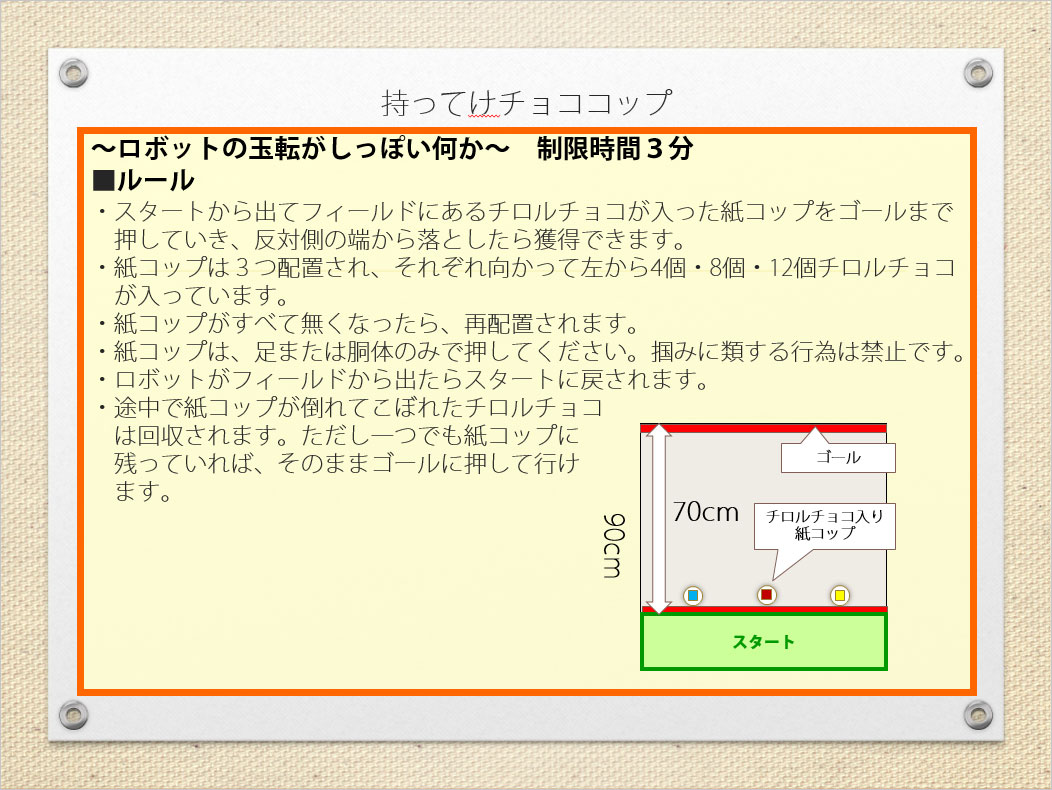Select the slide title 持ってけチョココップ
Image resolution: width=1052 pixels, height=790 pixels.
pos(526,102)
